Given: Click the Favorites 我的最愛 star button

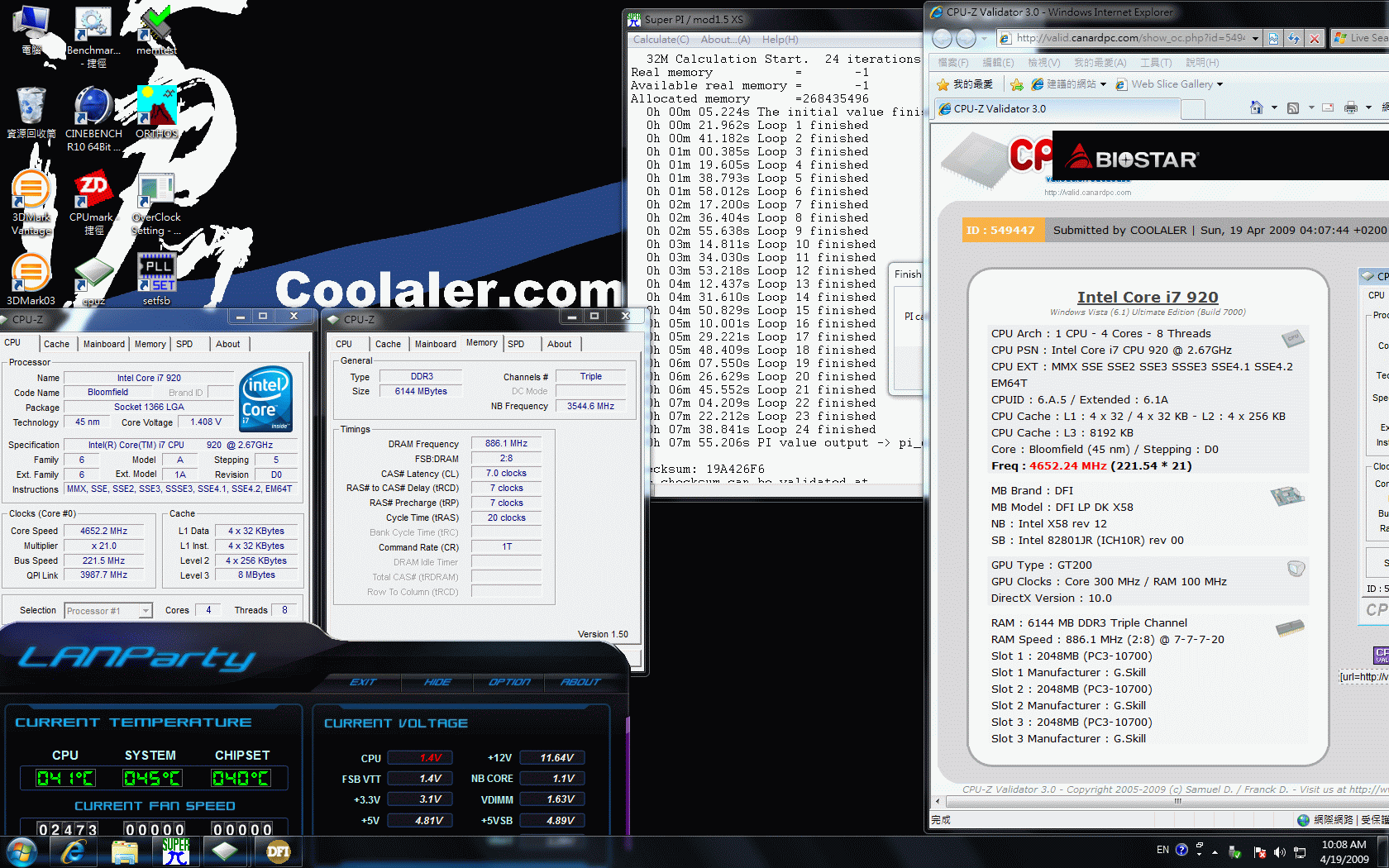Looking at the screenshot, I should tap(965, 84).
